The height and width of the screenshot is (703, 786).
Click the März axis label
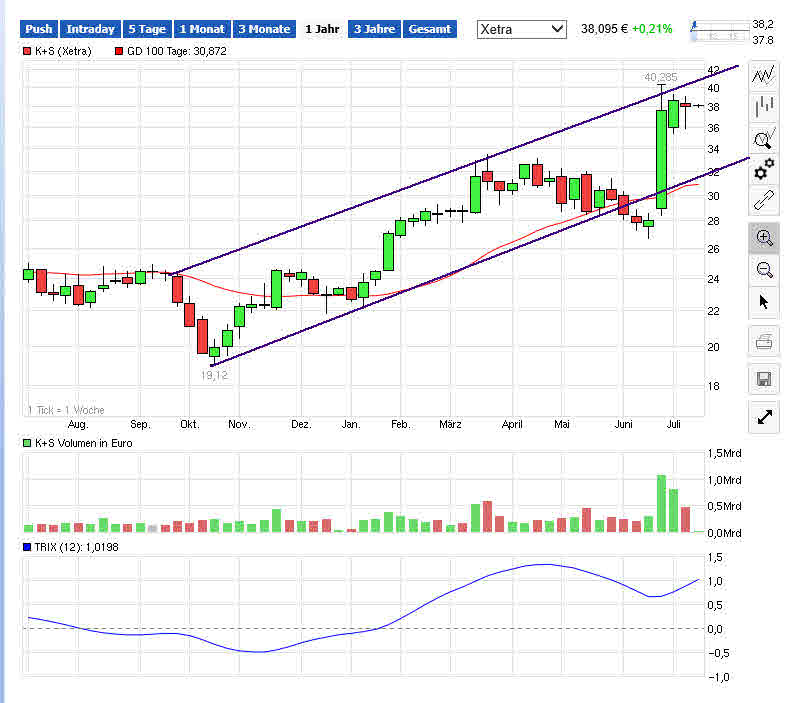pyautogui.click(x=450, y=424)
